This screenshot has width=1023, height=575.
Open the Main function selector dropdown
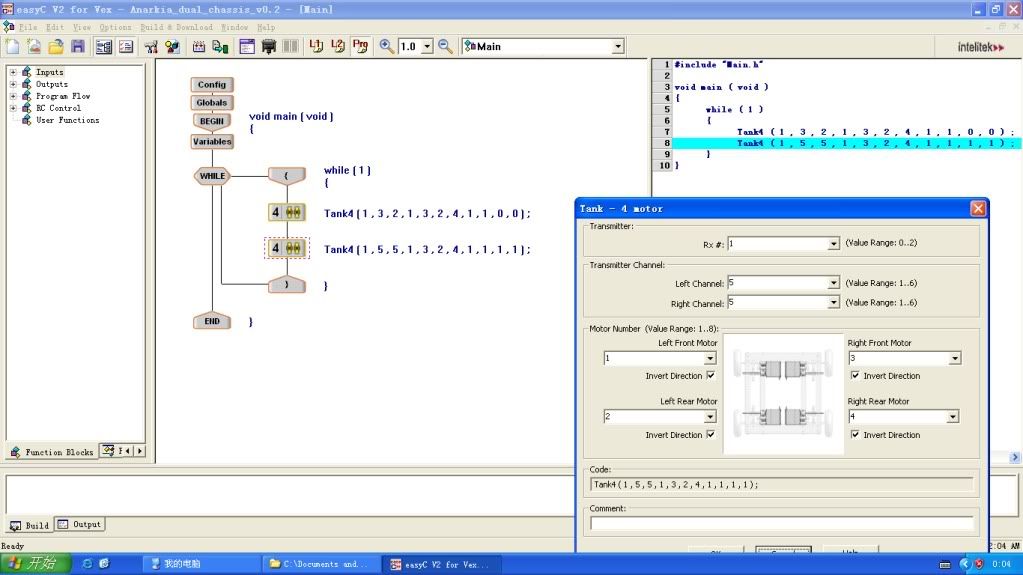point(617,46)
